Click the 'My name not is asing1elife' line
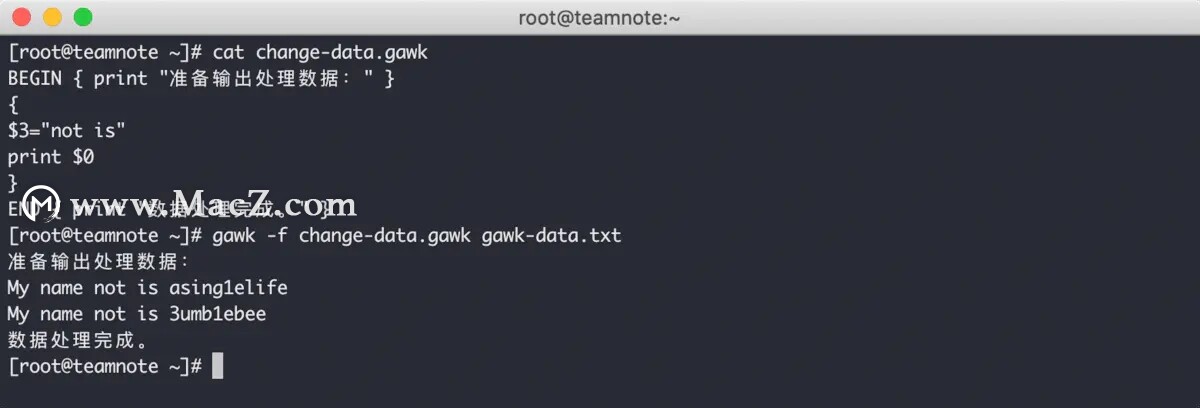Viewport: 1200px width, 408px height. coord(147,287)
